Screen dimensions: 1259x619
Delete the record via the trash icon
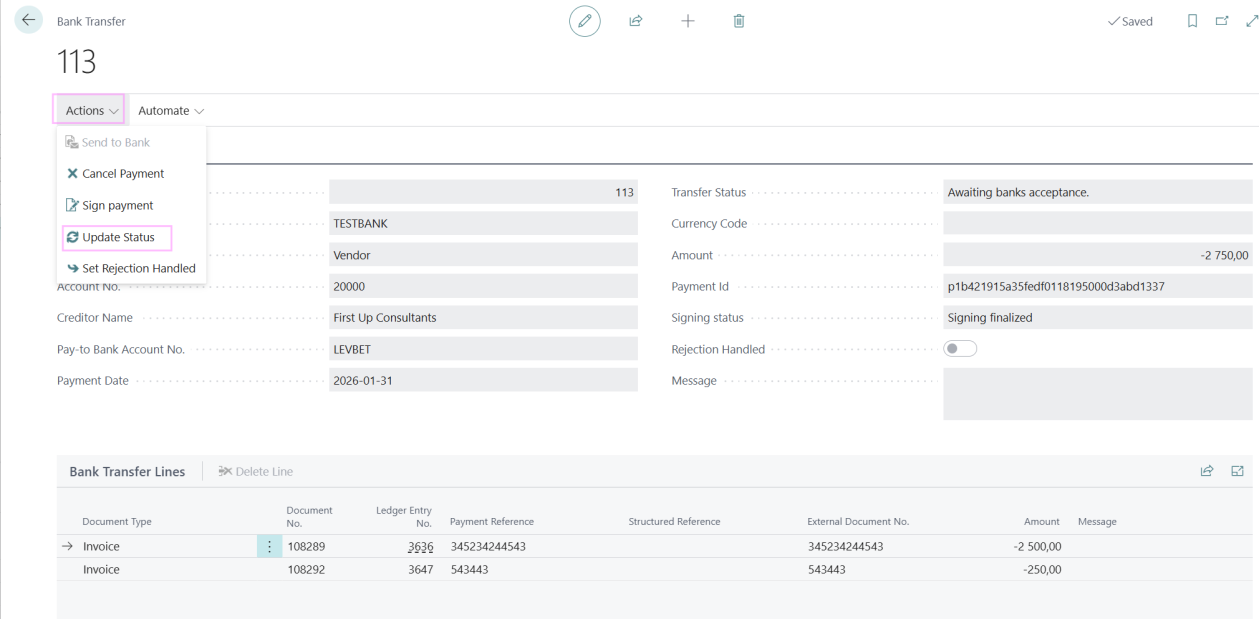click(739, 21)
